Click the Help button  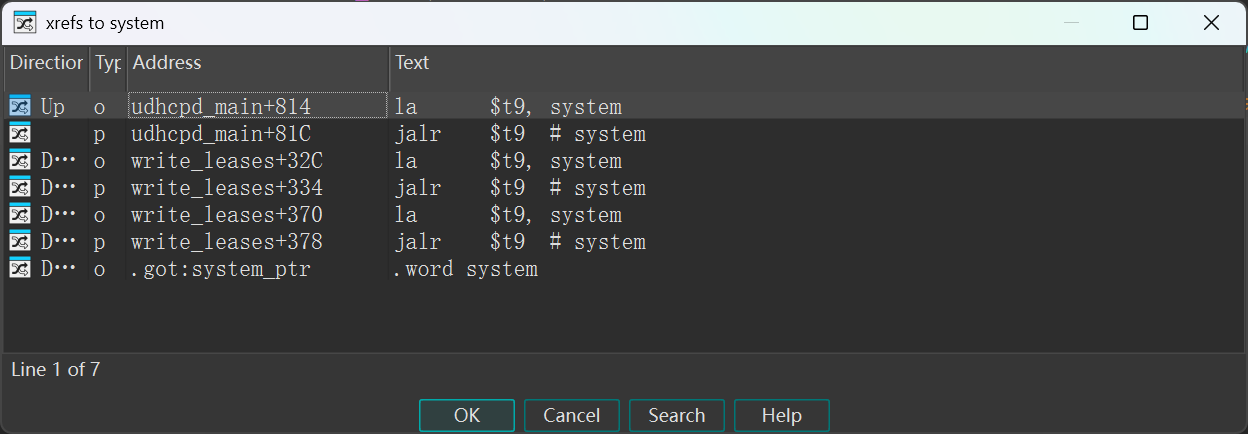point(782,415)
